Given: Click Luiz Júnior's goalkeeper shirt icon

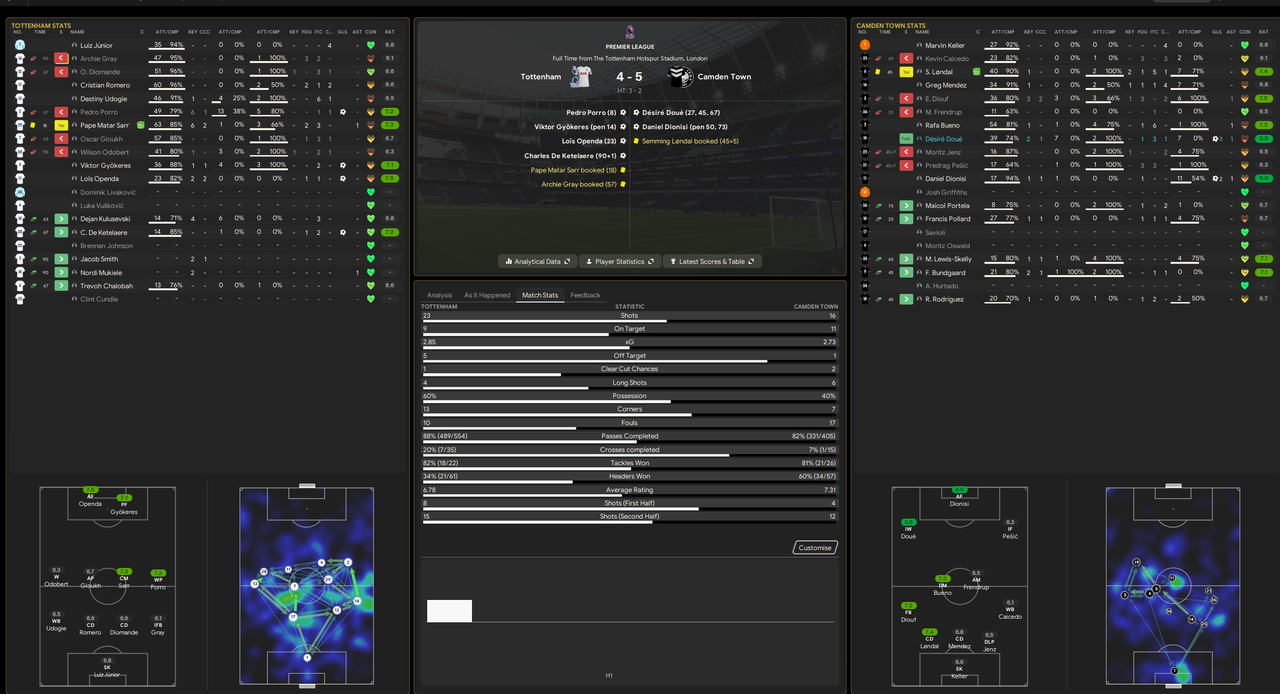Looking at the screenshot, I should pyautogui.click(x=19, y=45).
